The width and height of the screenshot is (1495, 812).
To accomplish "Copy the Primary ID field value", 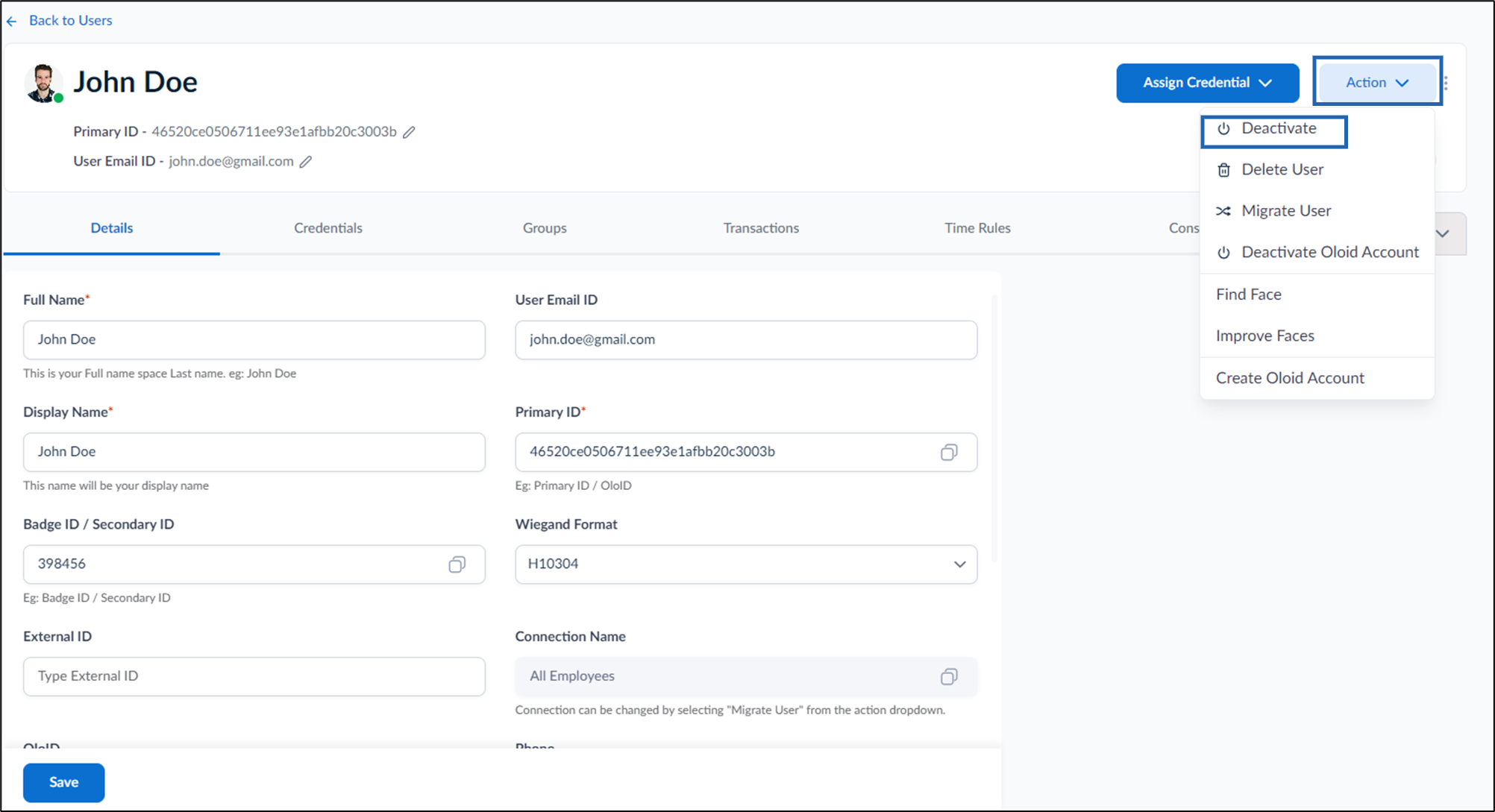I will pos(948,452).
